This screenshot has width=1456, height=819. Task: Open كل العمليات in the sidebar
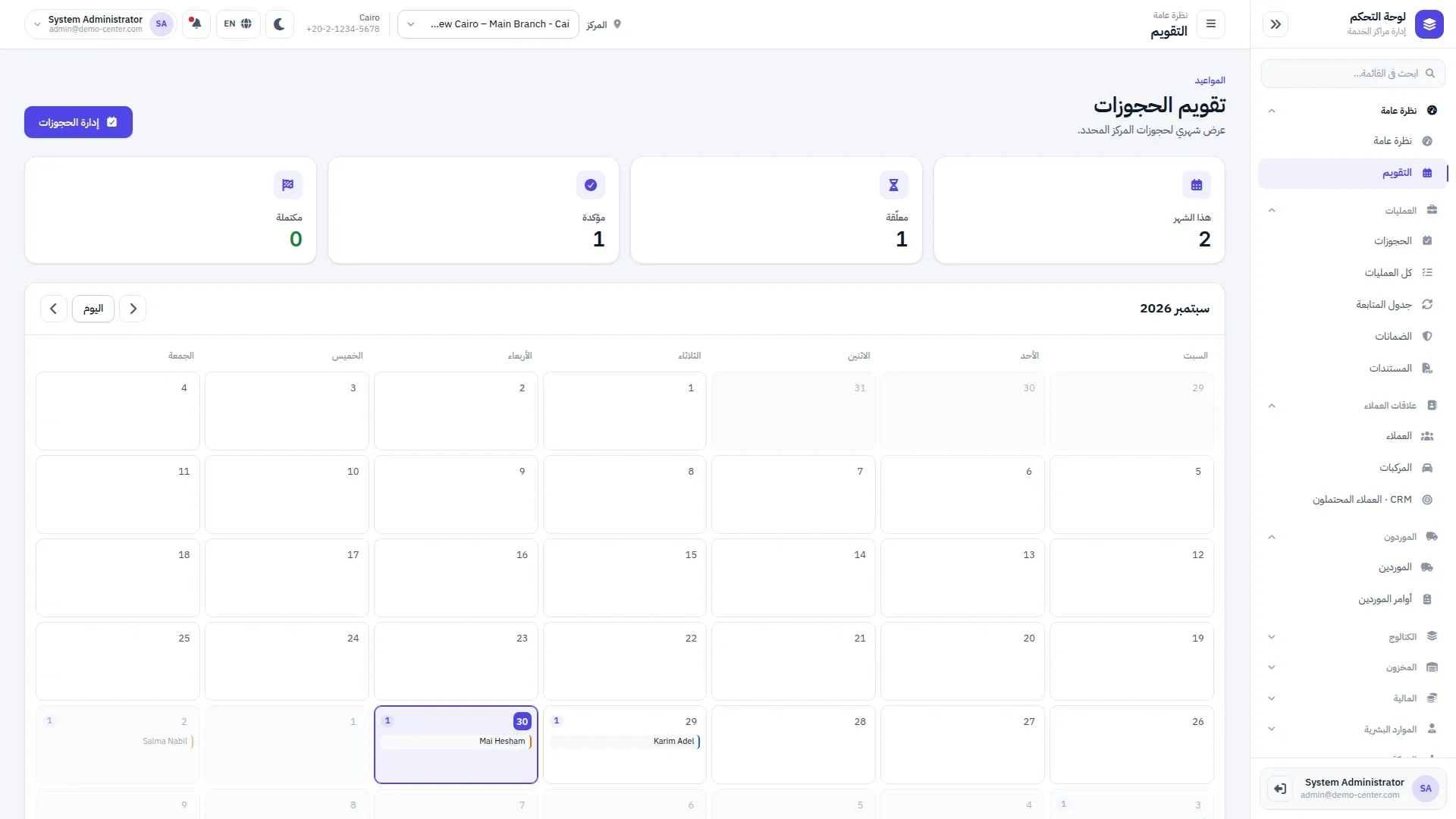tap(1353, 273)
